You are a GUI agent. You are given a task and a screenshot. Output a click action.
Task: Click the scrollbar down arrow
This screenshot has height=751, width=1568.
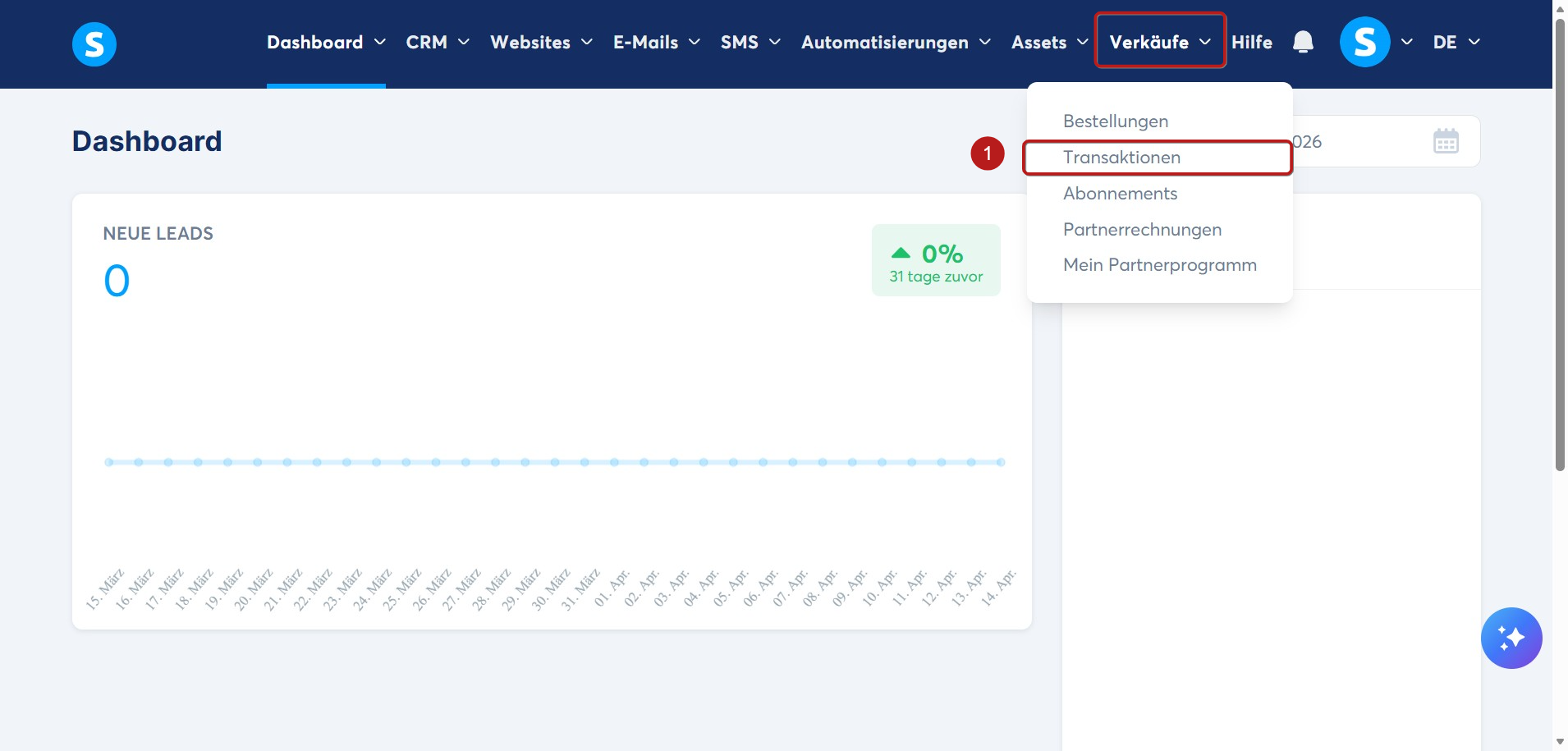coord(1560,742)
